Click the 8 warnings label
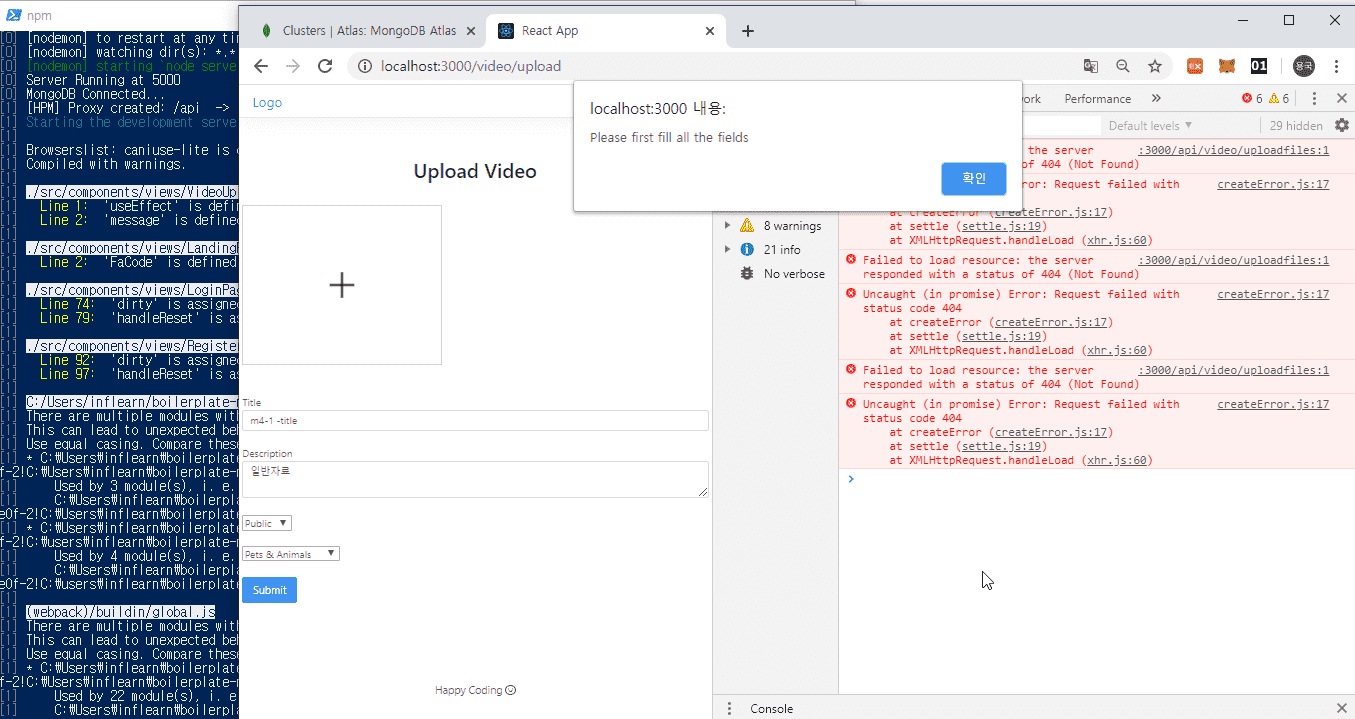 coord(792,226)
